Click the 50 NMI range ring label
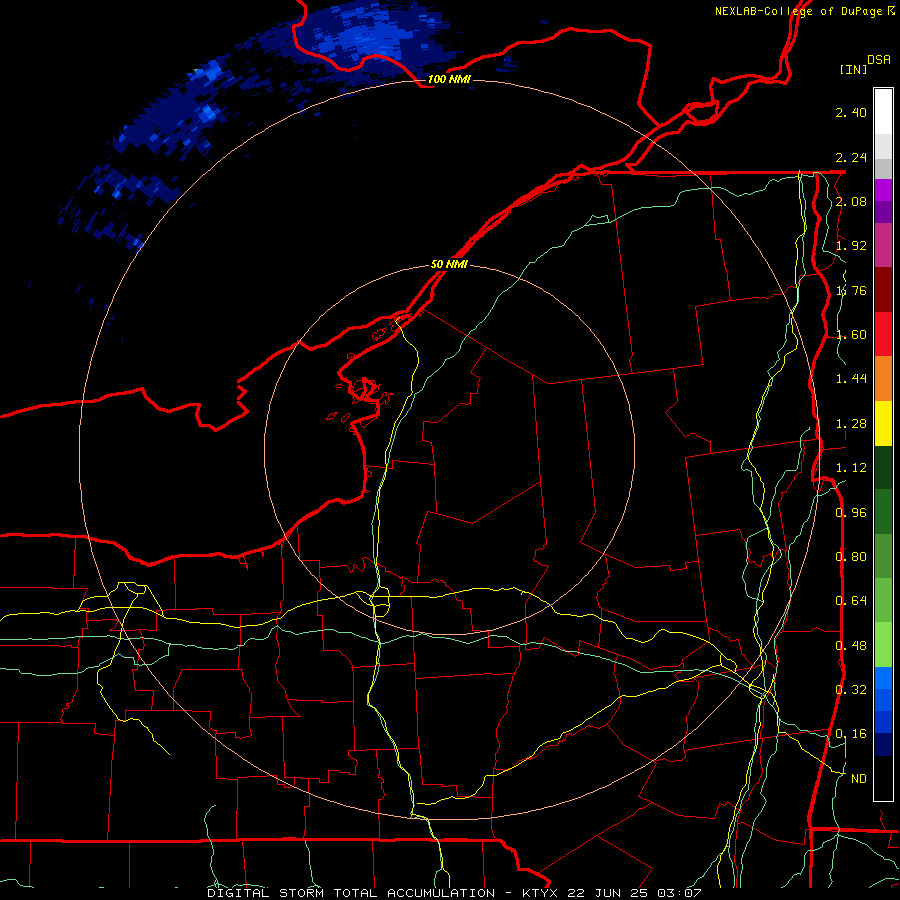 [449, 265]
